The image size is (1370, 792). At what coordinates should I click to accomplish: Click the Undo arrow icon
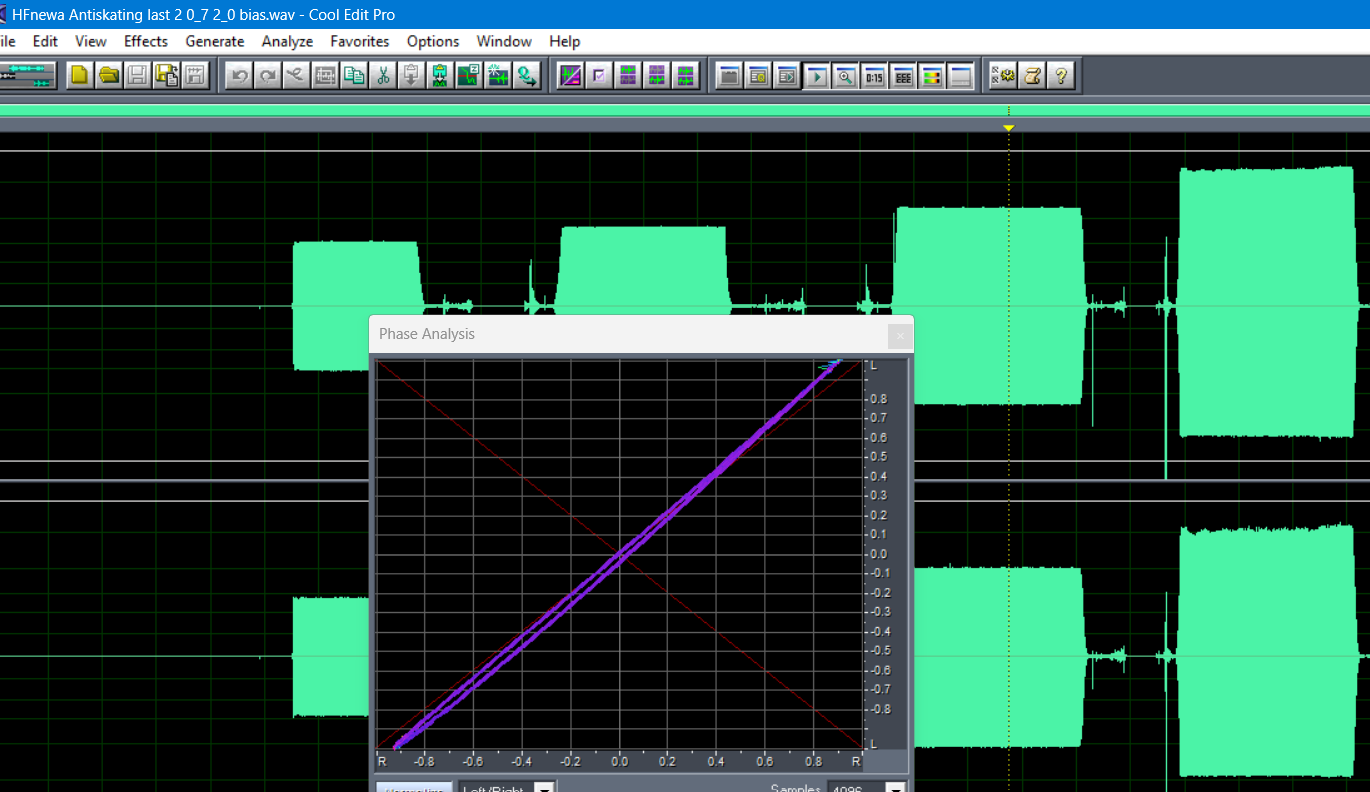pyautogui.click(x=238, y=75)
